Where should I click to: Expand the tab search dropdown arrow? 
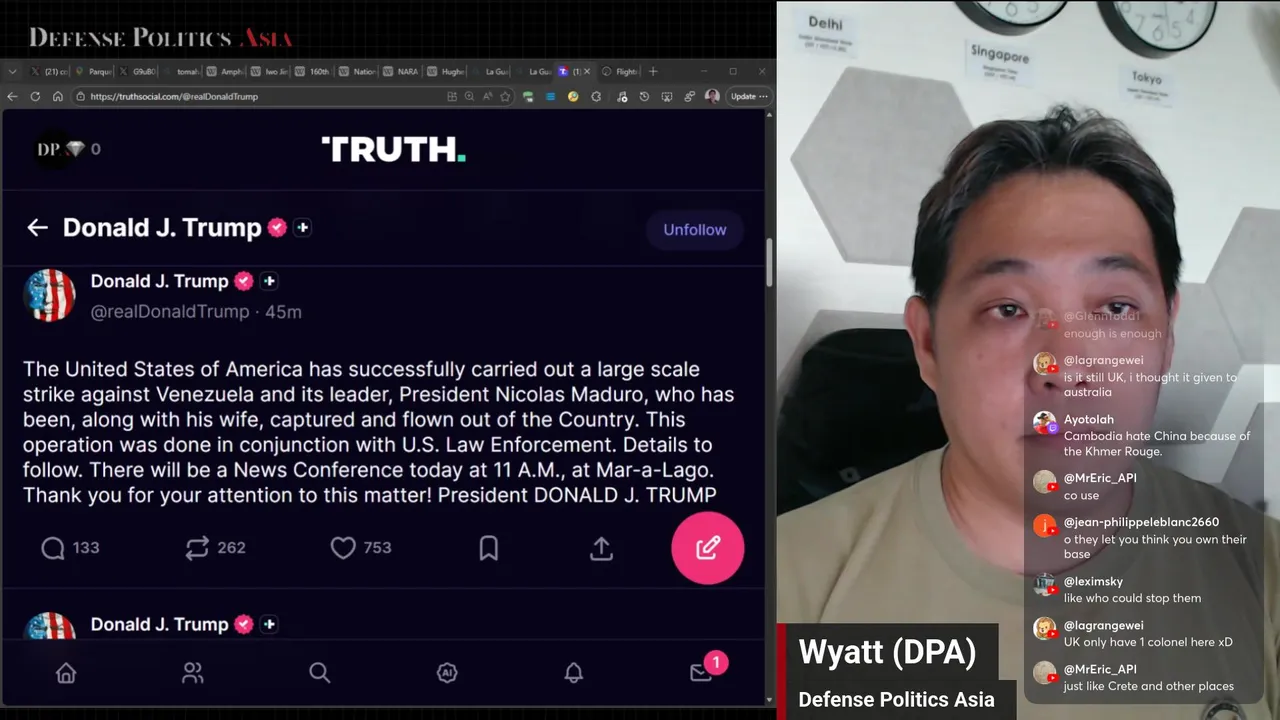click(12, 72)
